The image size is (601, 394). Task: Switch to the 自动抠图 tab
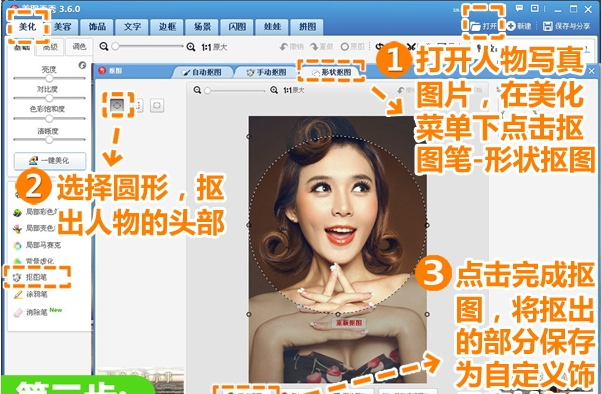tap(202, 72)
